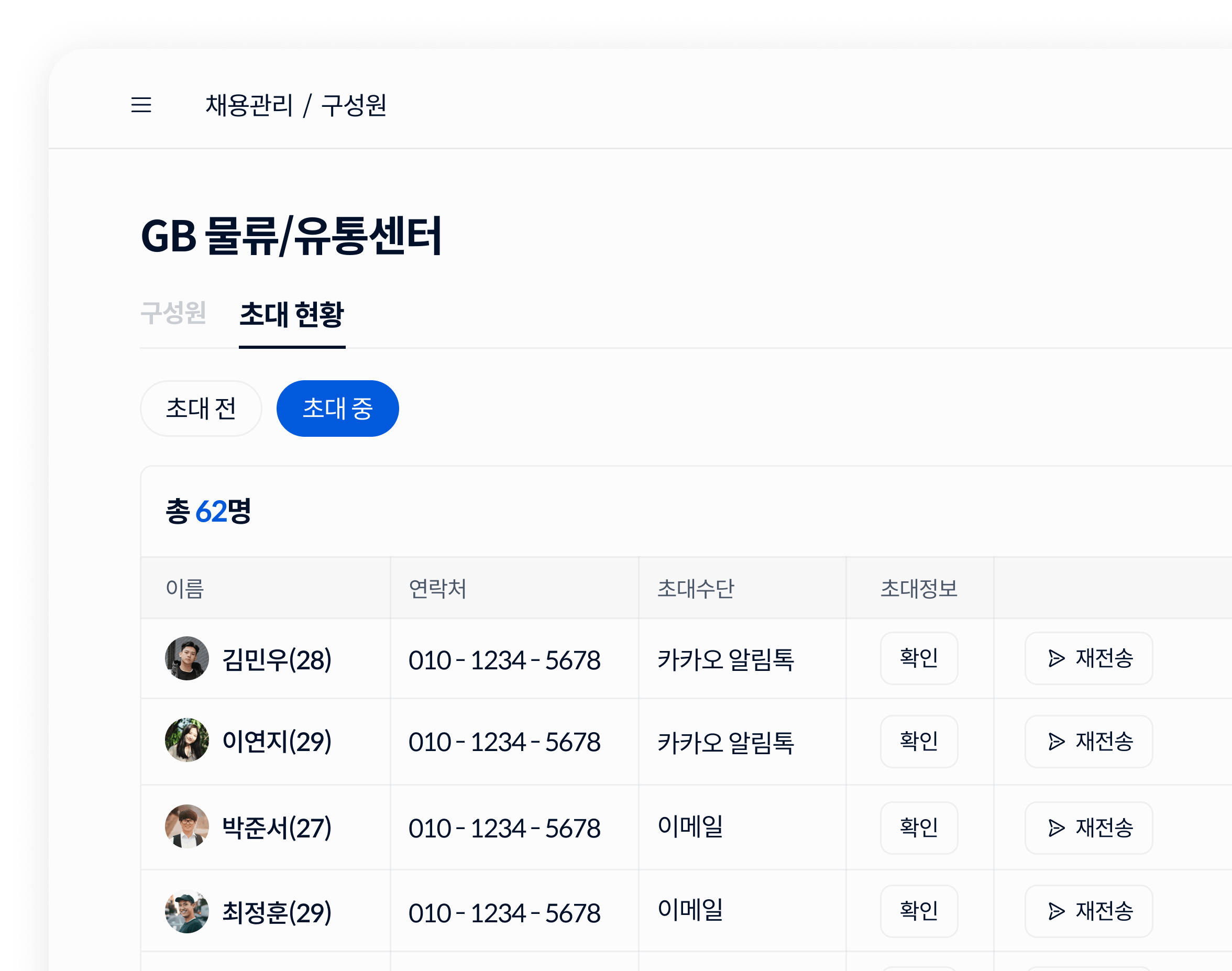Click the 이름 column header
Viewport: 1232px width, 971px height.
(185, 589)
